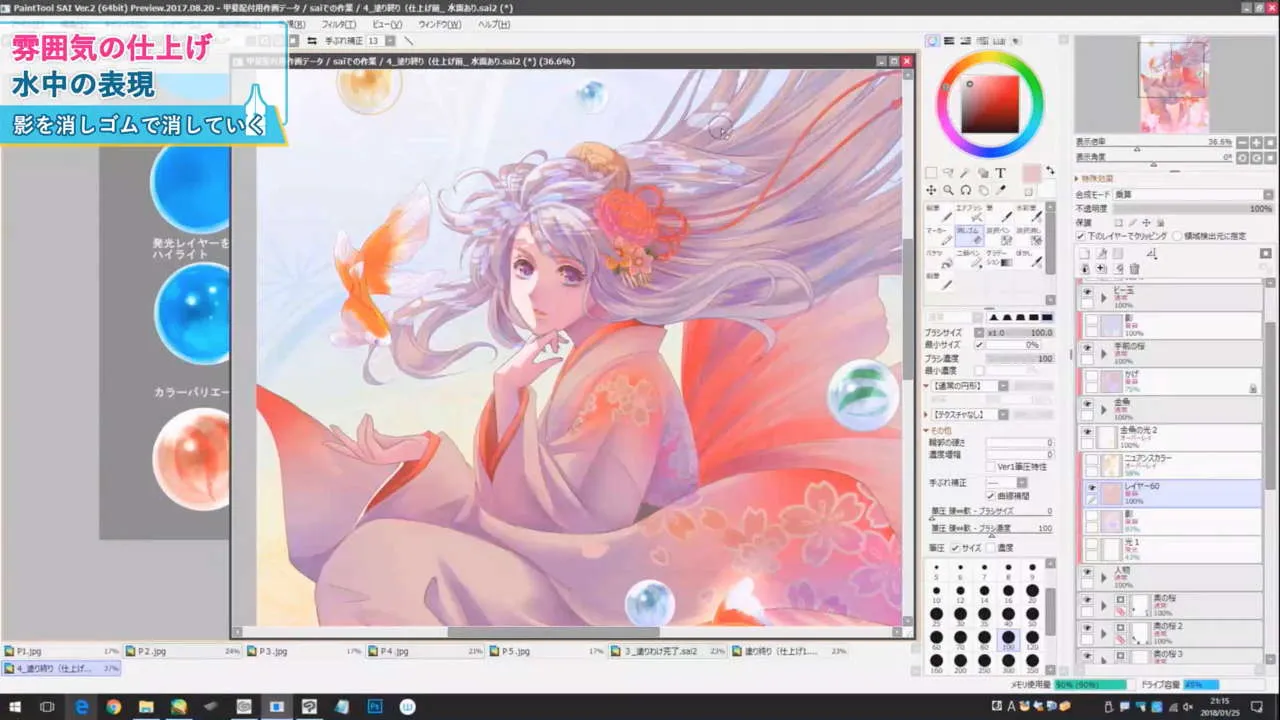Switch to the P3.jpg canvas tab
This screenshot has width=1280, height=720.
coord(270,651)
